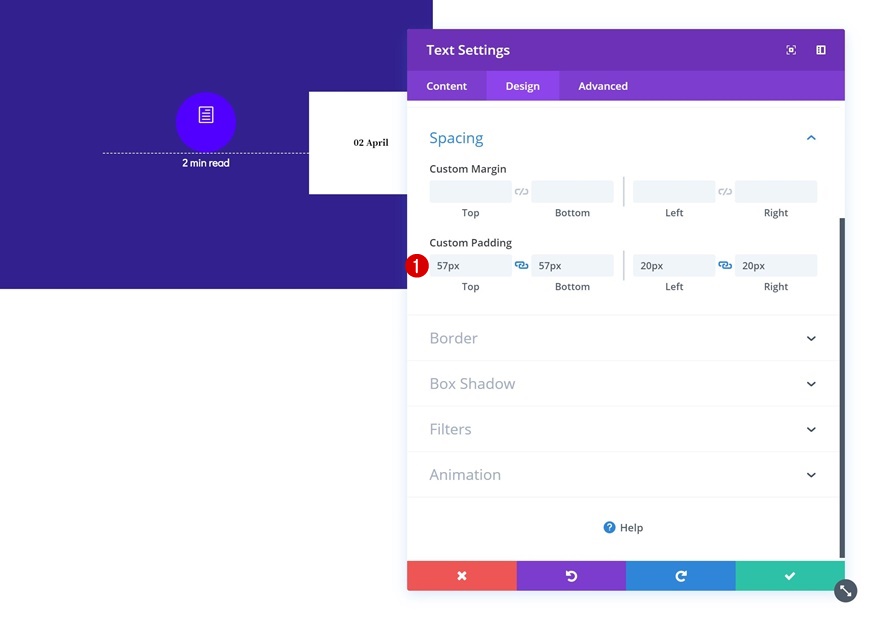Viewport: 880px width, 618px height.
Task: Click the Custom Margin Top field
Action: (x=470, y=191)
